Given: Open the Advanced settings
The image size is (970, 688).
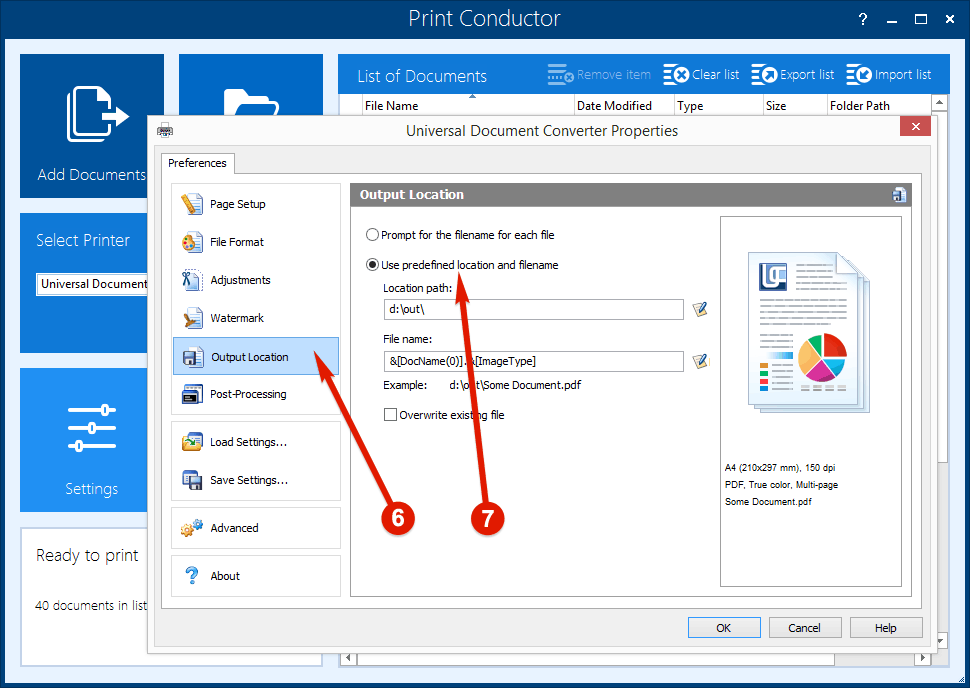Looking at the screenshot, I should pos(255,528).
